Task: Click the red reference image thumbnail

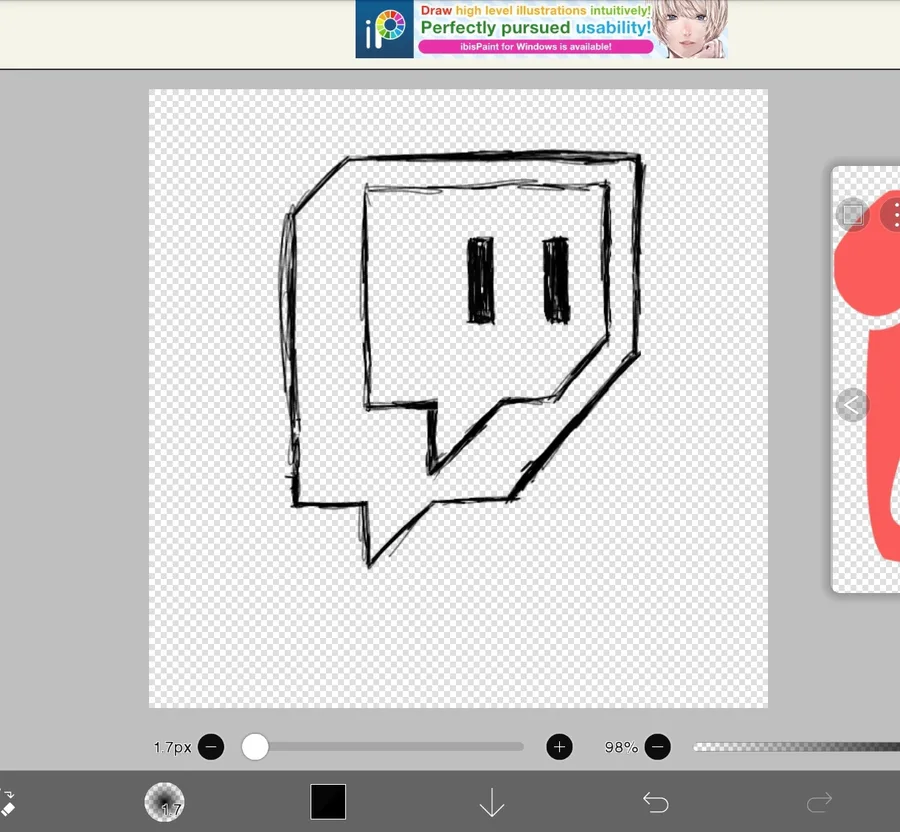Action: [x=868, y=379]
